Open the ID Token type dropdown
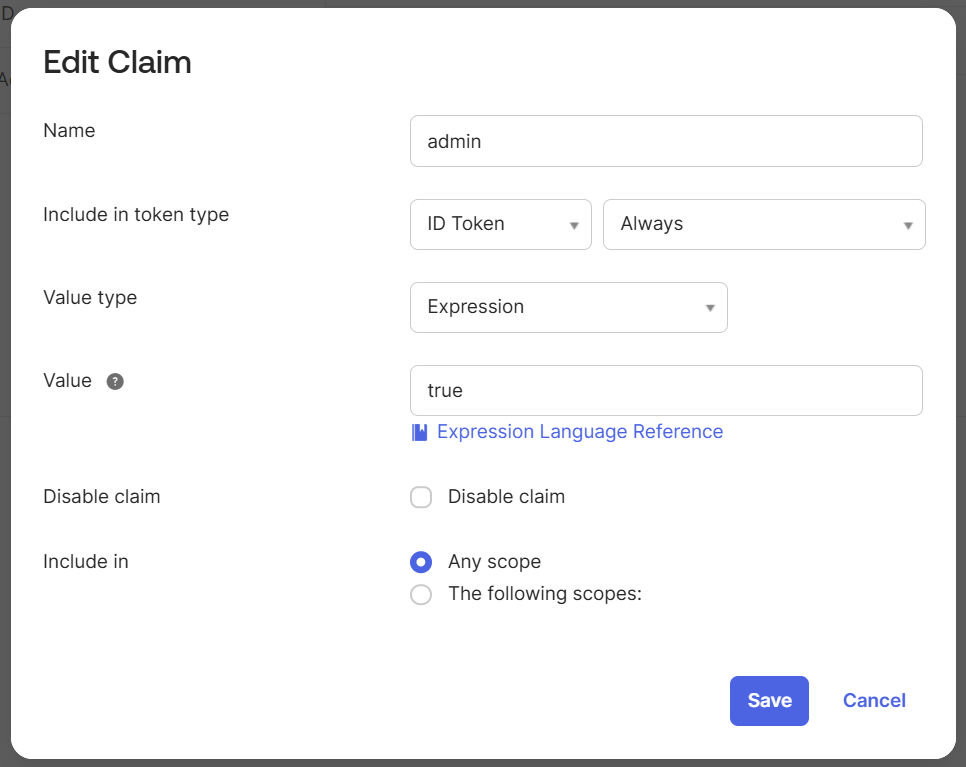 pyautogui.click(x=501, y=224)
